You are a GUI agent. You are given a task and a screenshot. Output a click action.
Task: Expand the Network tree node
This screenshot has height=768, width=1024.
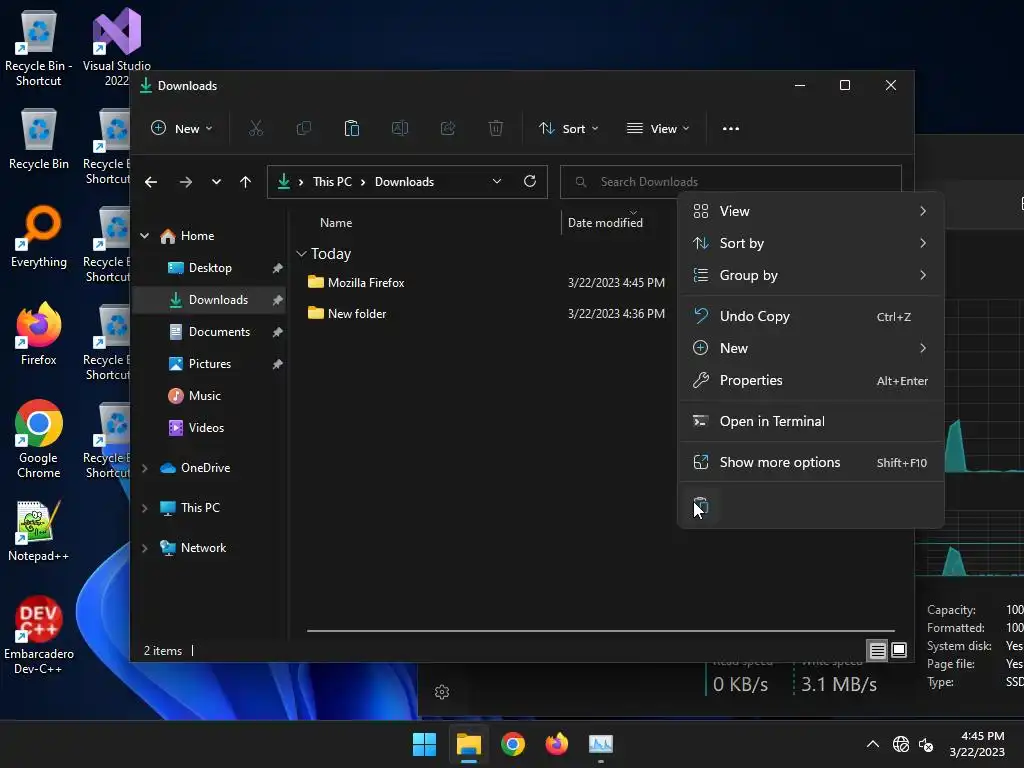pos(144,548)
